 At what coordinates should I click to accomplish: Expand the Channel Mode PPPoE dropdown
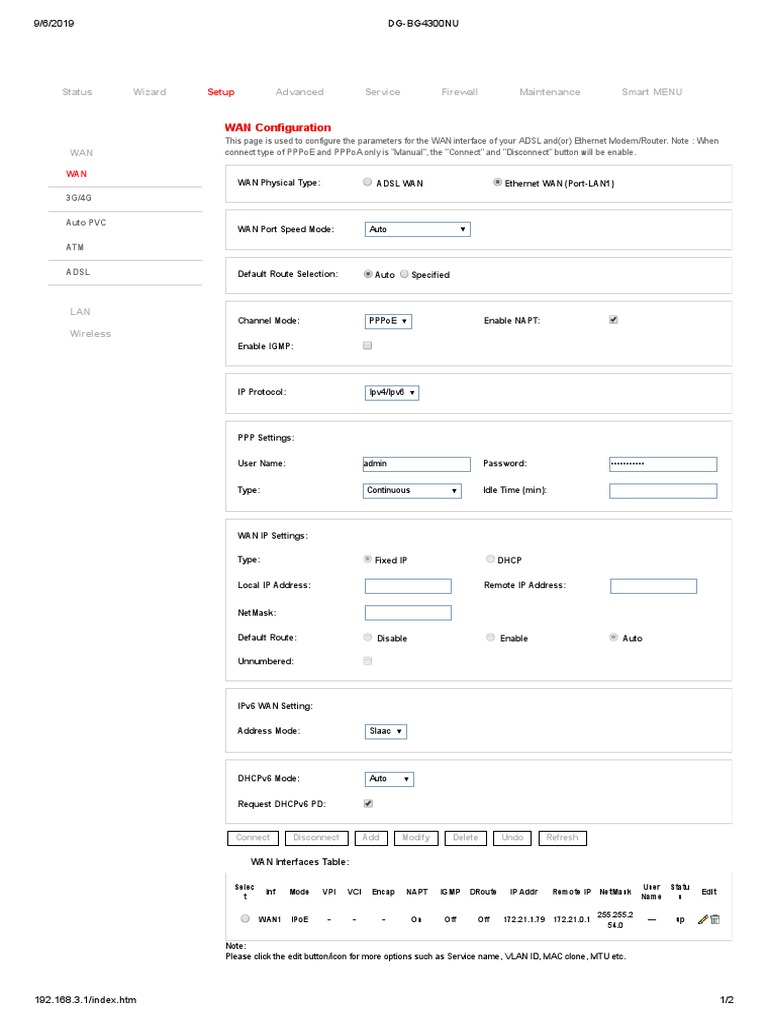coord(388,321)
